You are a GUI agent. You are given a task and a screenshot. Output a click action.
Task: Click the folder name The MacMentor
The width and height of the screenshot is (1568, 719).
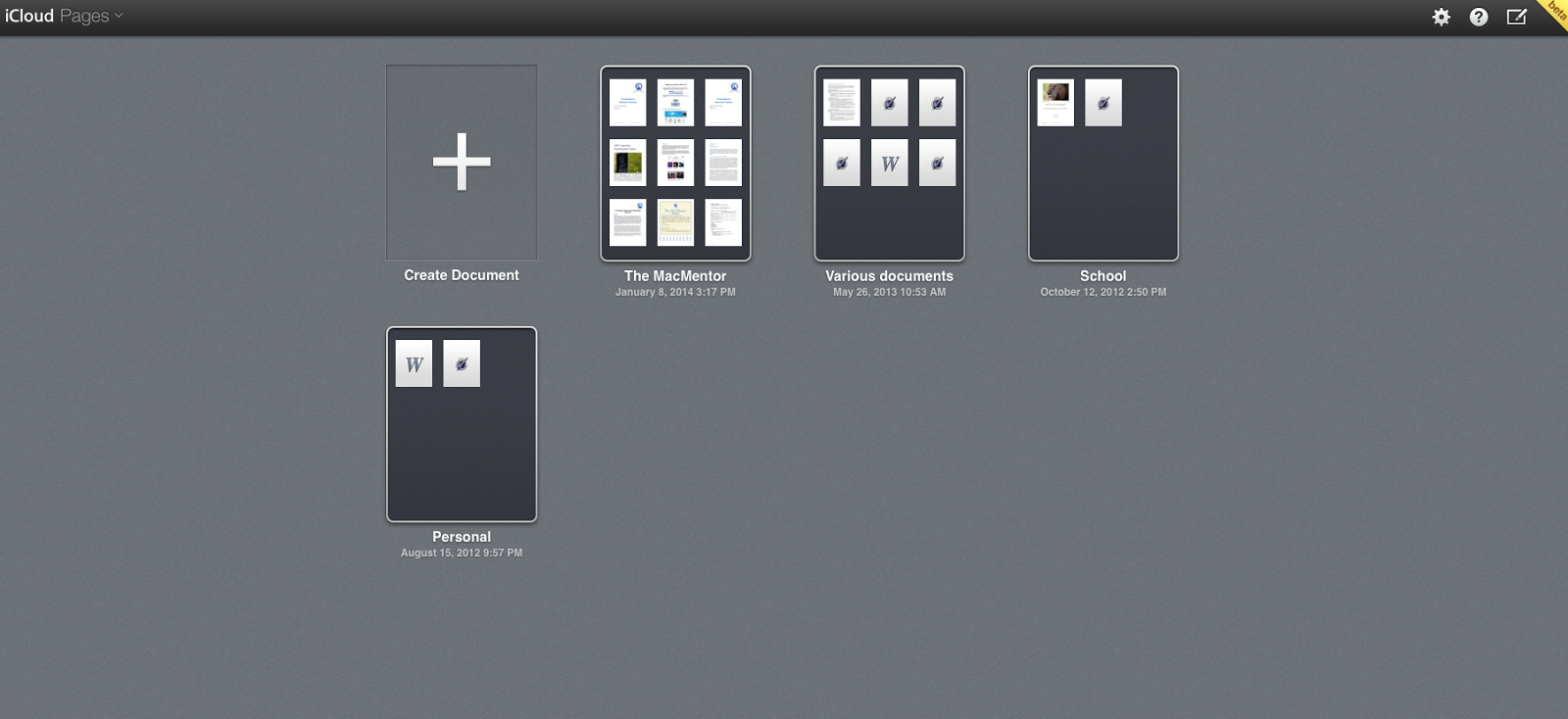click(x=675, y=276)
